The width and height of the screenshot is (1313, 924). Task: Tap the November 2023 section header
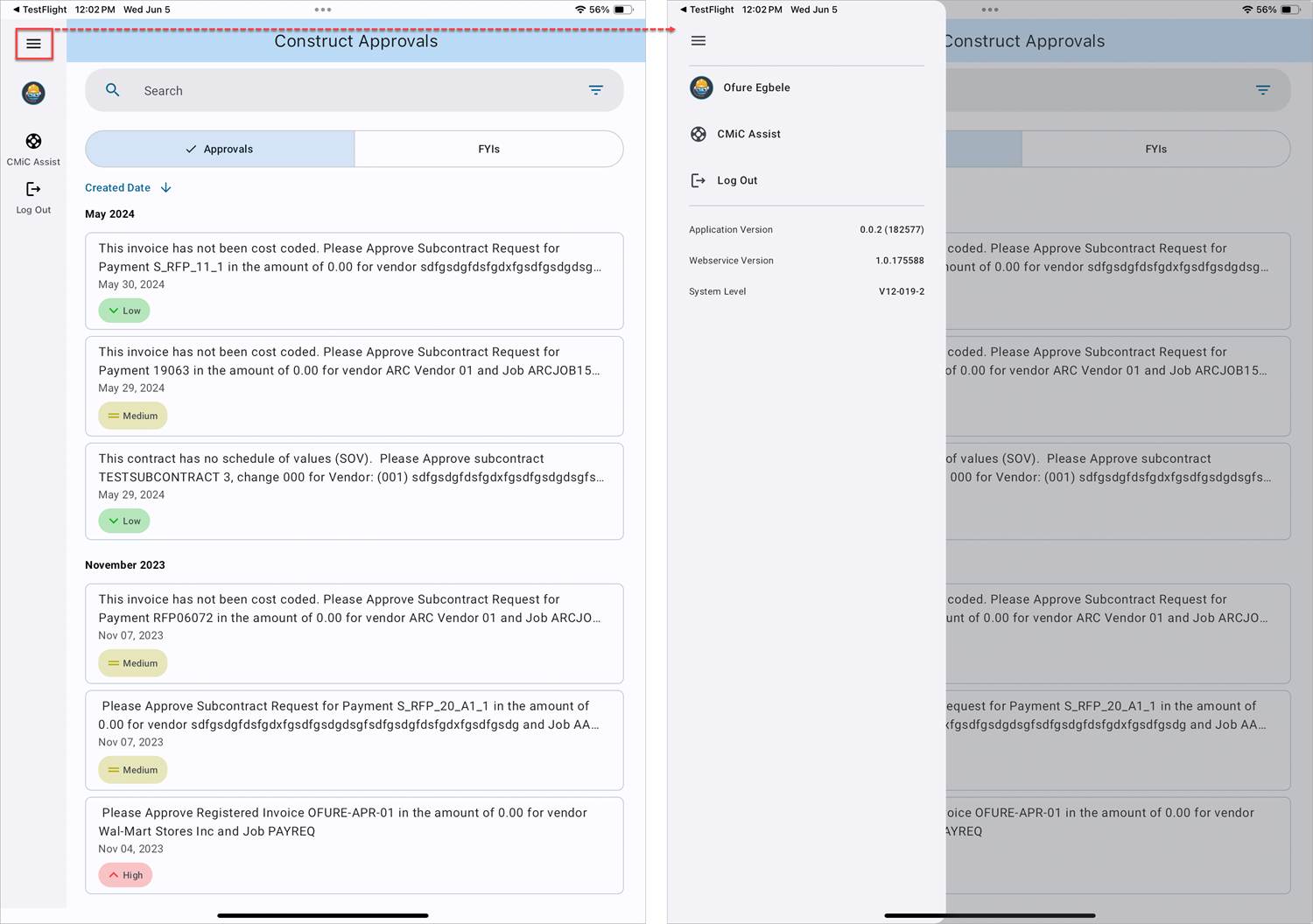(125, 565)
